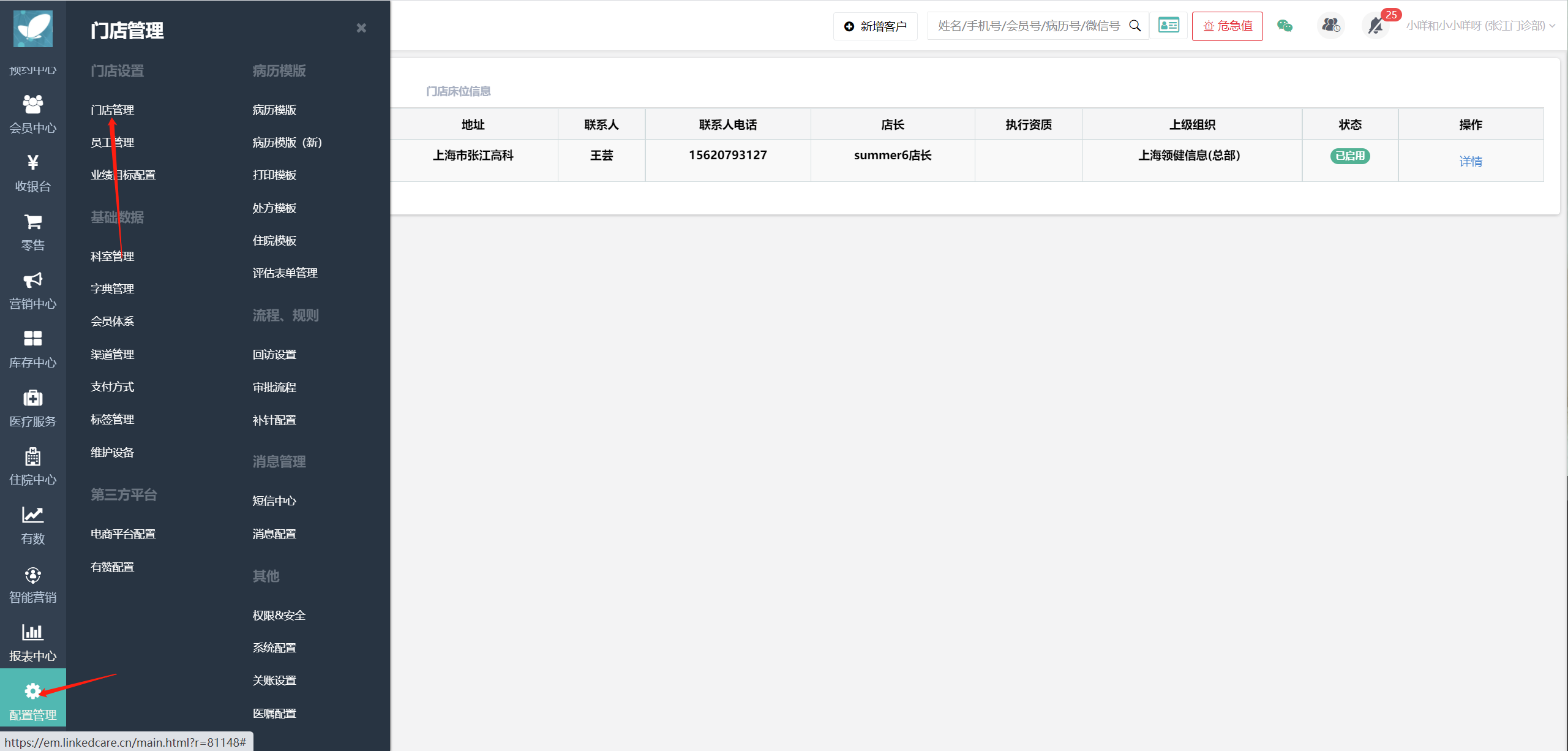Click the butterfly logo at top left
This screenshot has height=751, width=1568.
click(x=33, y=28)
